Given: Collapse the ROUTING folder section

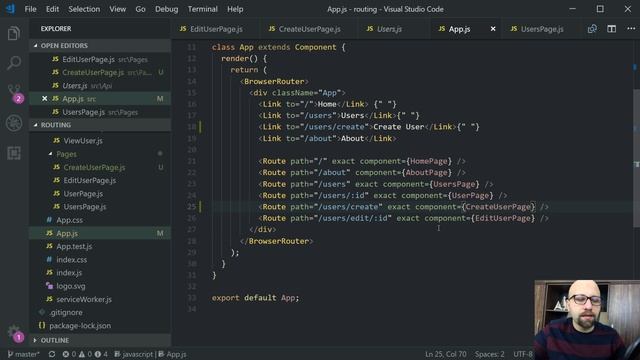Looking at the screenshot, I should click(x=100, y=125).
